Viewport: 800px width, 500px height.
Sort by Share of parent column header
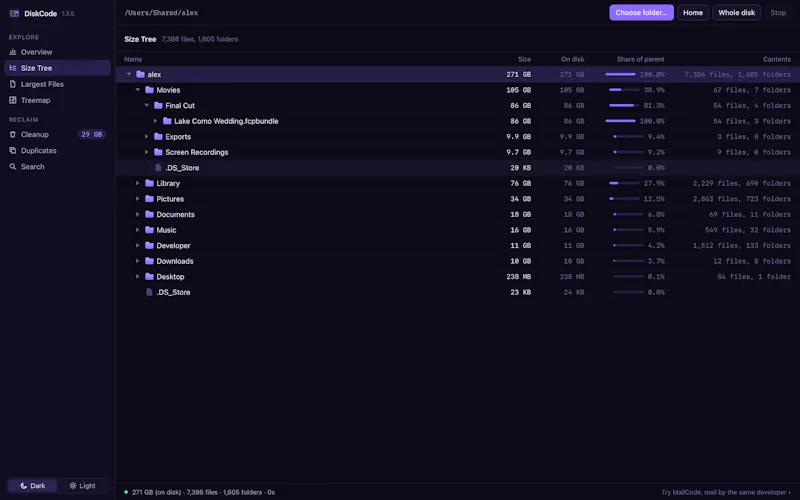pyautogui.click(x=640, y=59)
